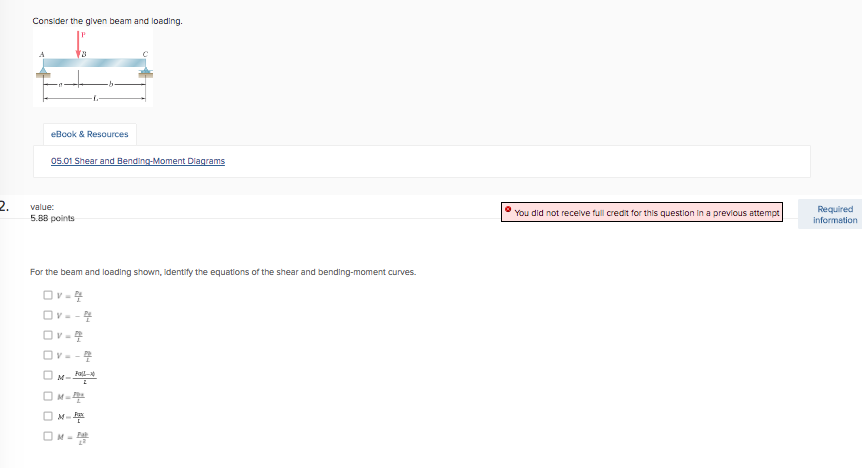Check the M = Pa(L−x)/L answer box
This screenshot has height=468, width=862.
(x=48, y=375)
